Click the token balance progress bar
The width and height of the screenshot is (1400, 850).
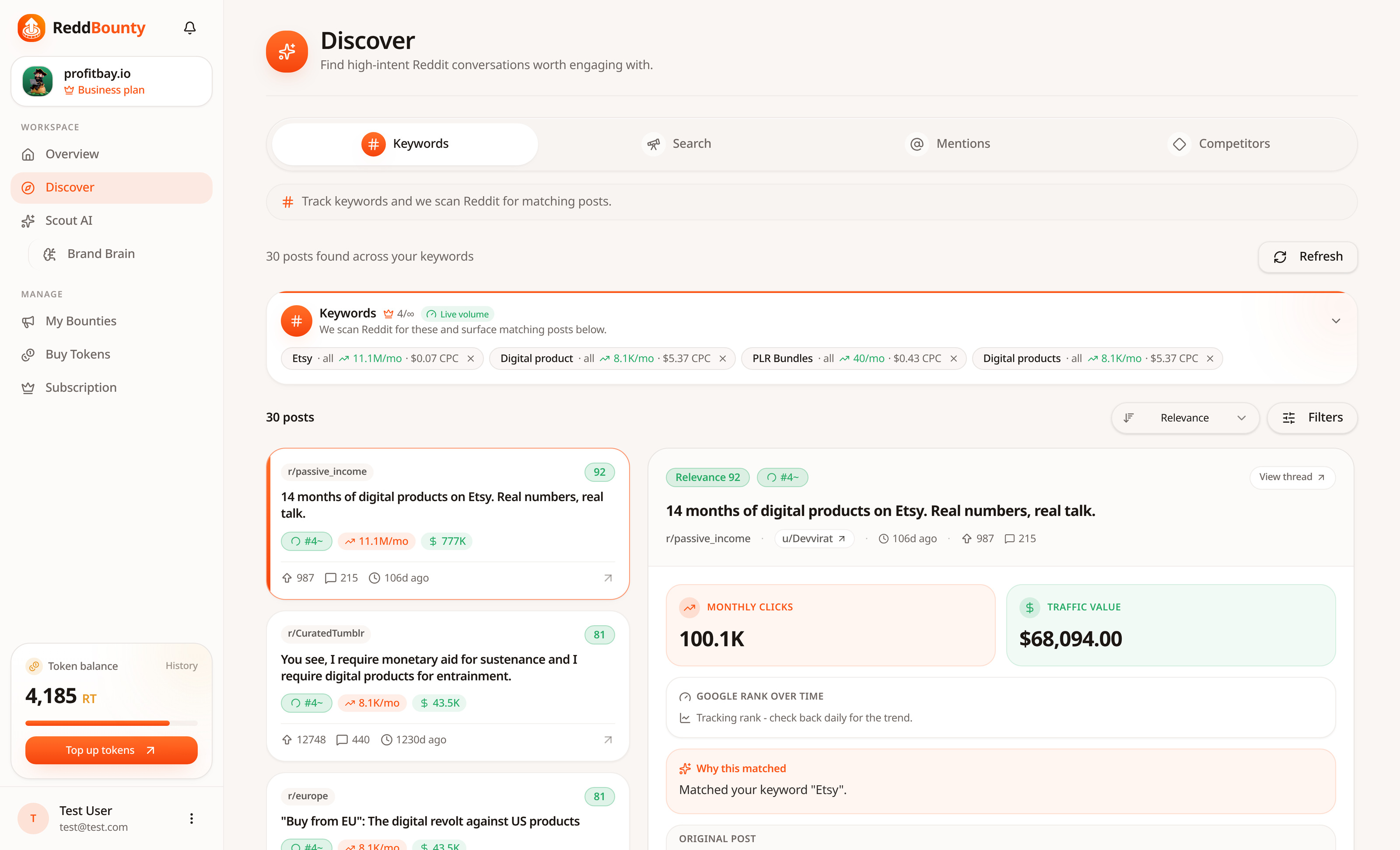(x=112, y=723)
